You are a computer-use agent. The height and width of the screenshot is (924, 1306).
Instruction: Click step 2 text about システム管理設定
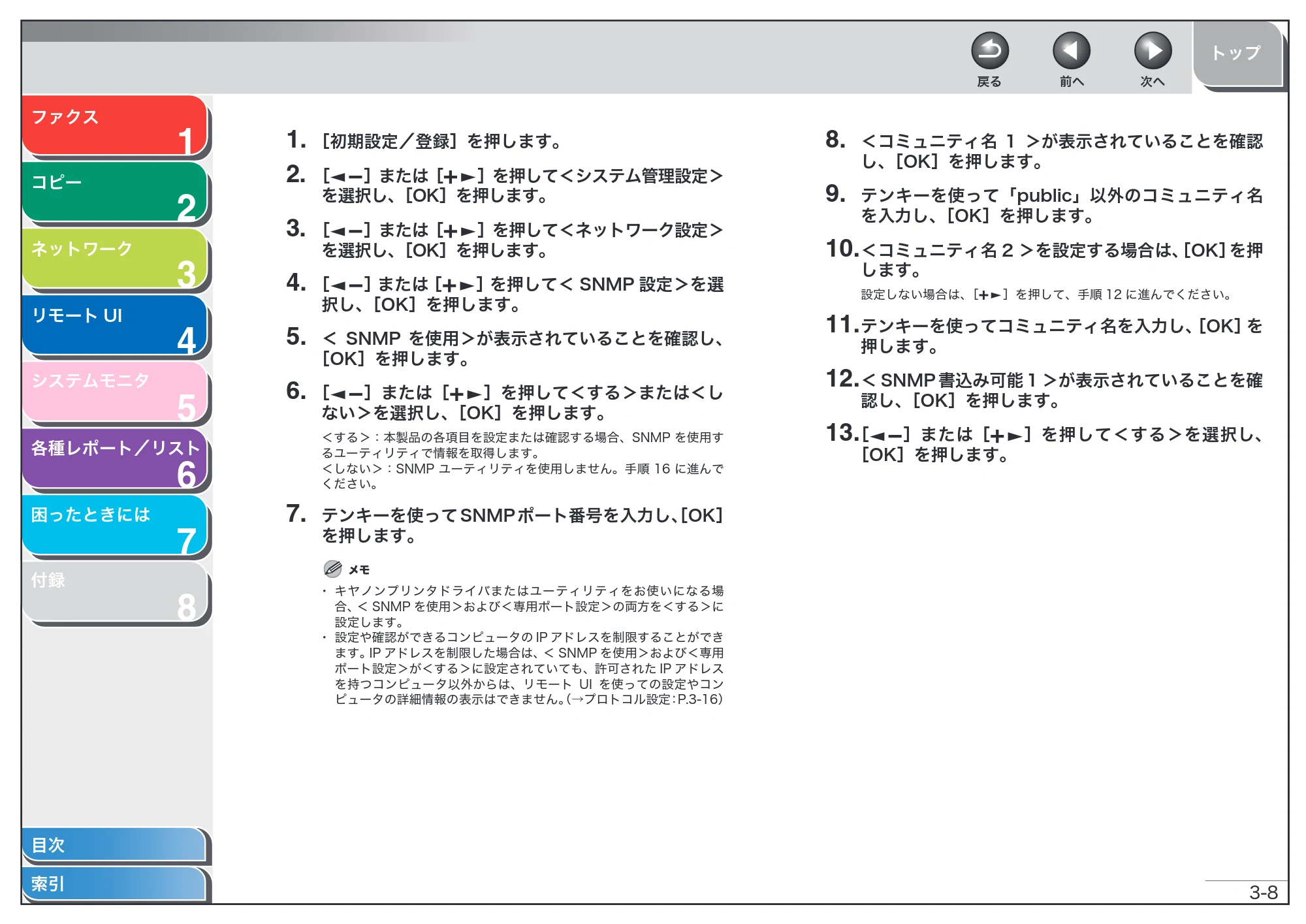click(x=522, y=185)
